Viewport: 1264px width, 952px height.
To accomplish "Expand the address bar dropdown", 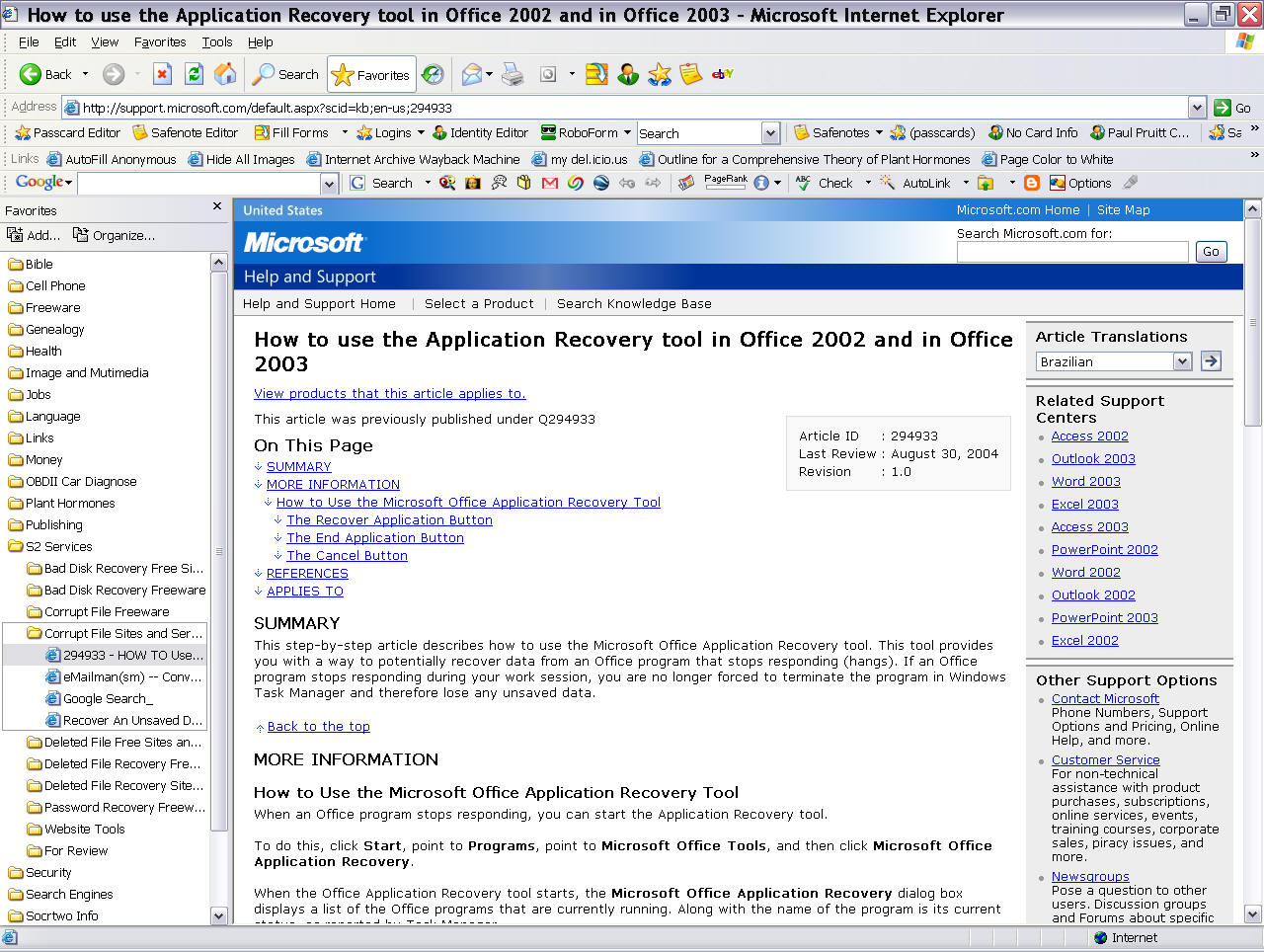I will pos(1197,108).
